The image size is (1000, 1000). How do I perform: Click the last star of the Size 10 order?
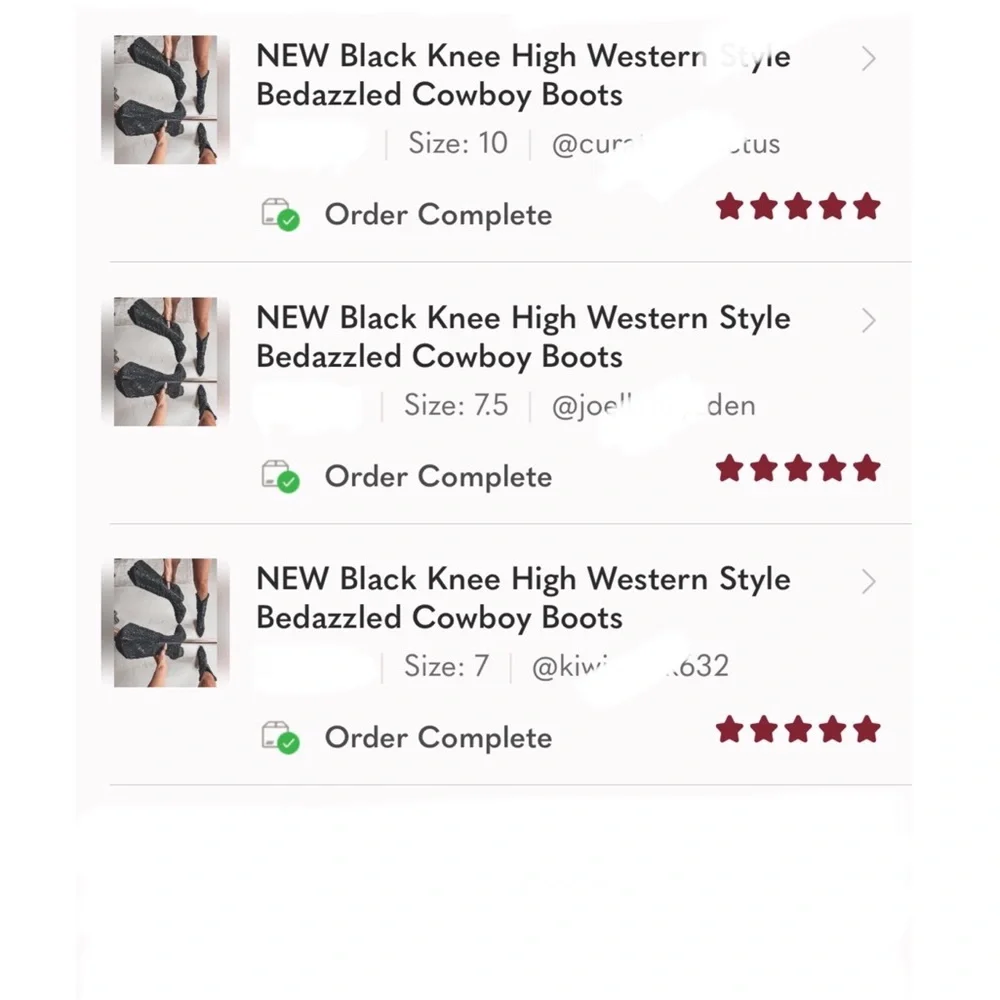tap(868, 206)
